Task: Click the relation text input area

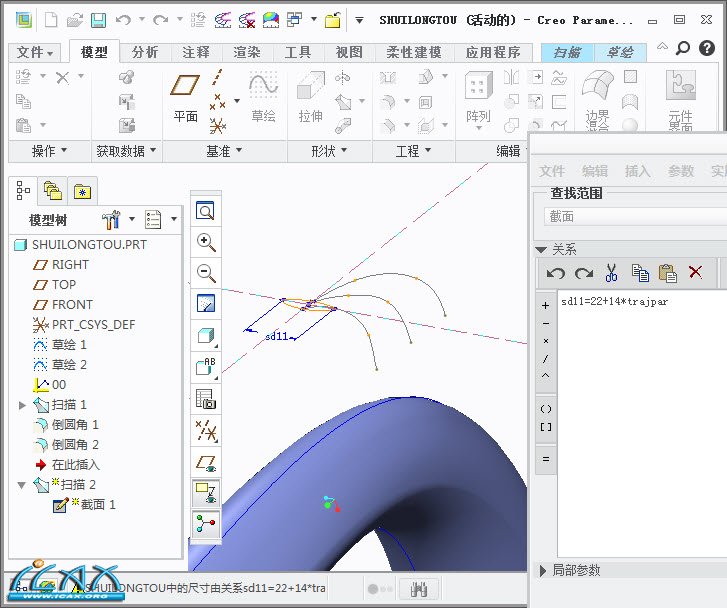Action: pyautogui.click(x=640, y=420)
